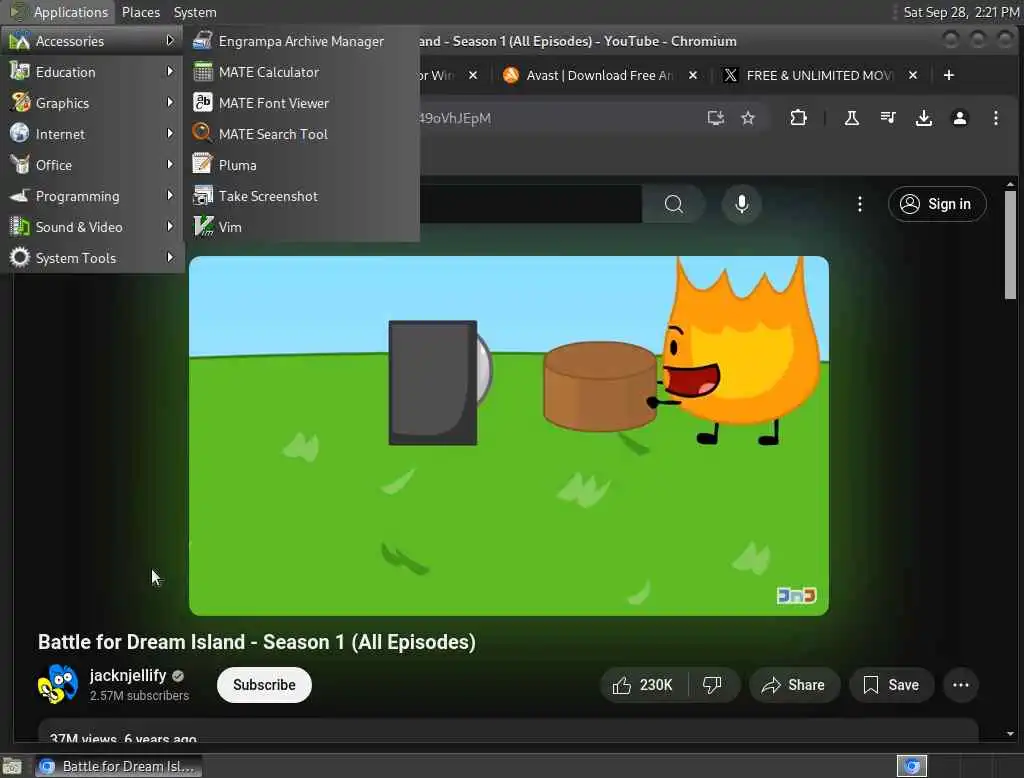
Task: Open the System menu in panel
Action: (x=195, y=12)
